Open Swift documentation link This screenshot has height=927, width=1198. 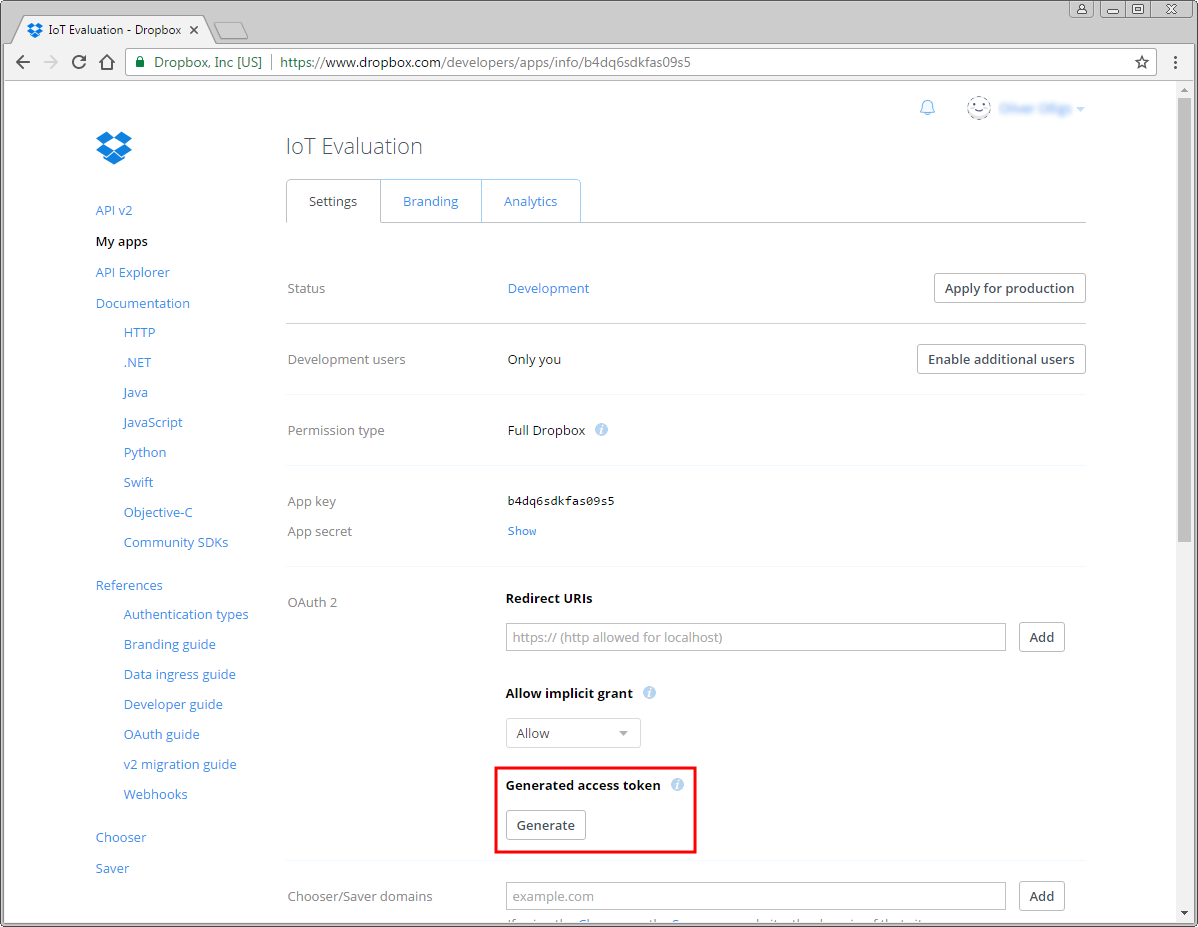tap(138, 482)
